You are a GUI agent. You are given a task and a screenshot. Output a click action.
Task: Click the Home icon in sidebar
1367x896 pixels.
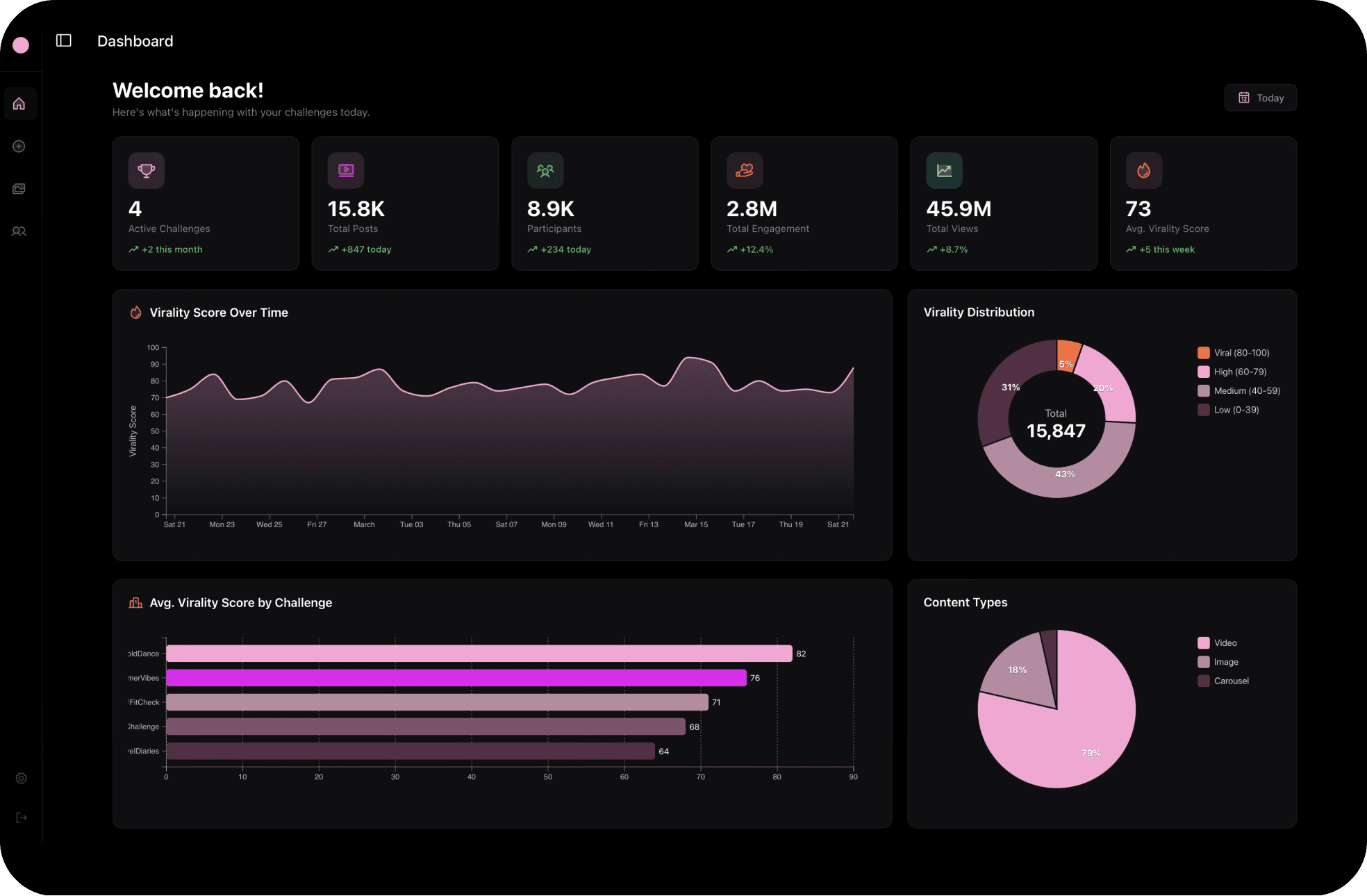pos(19,103)
